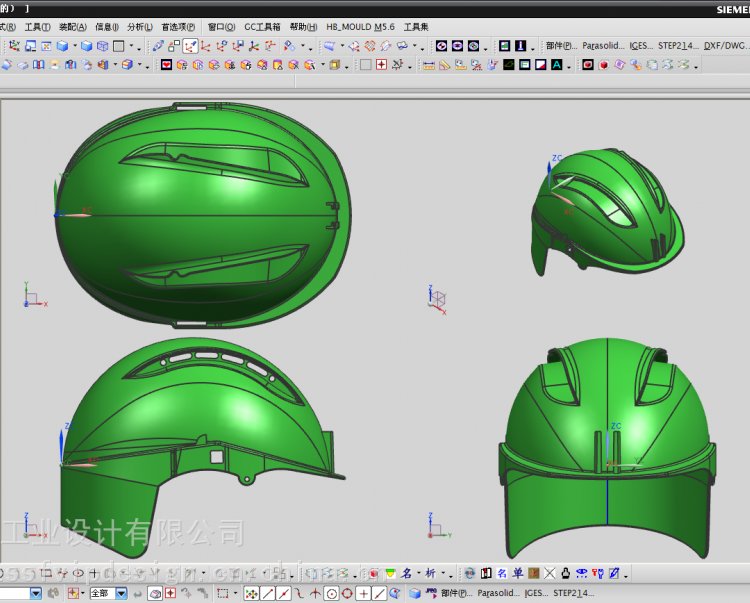Image resolution: width=750 pixels, height=603 pixels.
Task: Click the 部件(P) button in top toolbar
Action: (561, 46)
